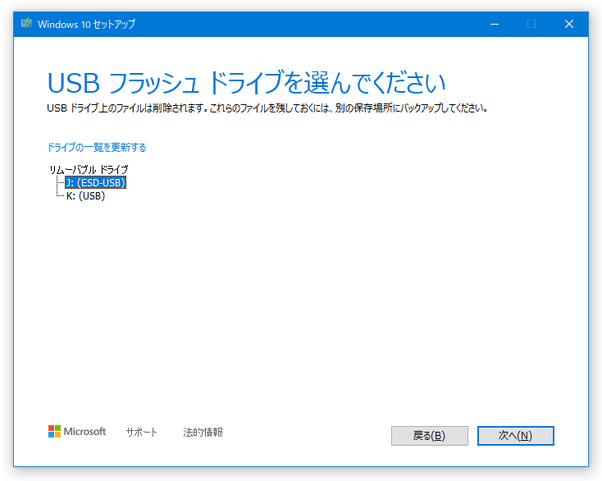Proceed with the 次へ(N) button
602x481 pixels.
(515, 436)
